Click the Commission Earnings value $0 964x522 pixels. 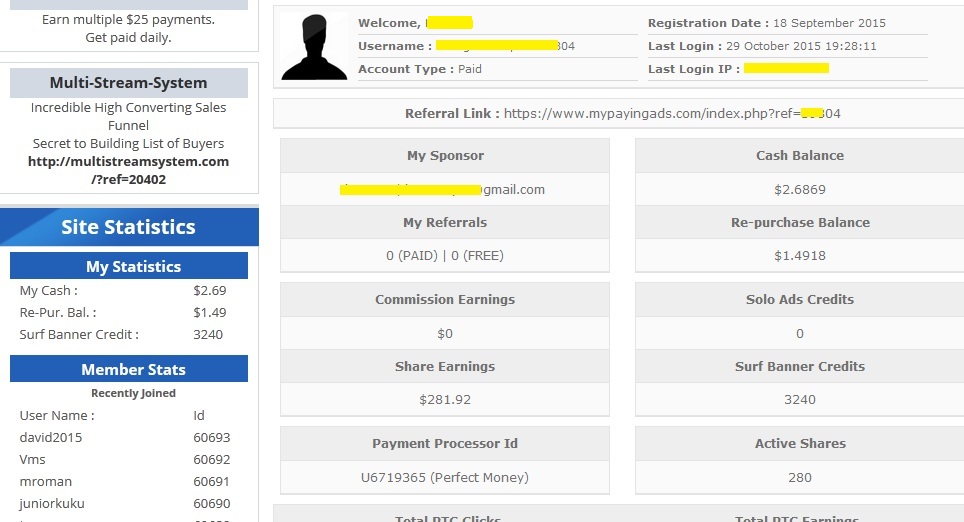445,333
